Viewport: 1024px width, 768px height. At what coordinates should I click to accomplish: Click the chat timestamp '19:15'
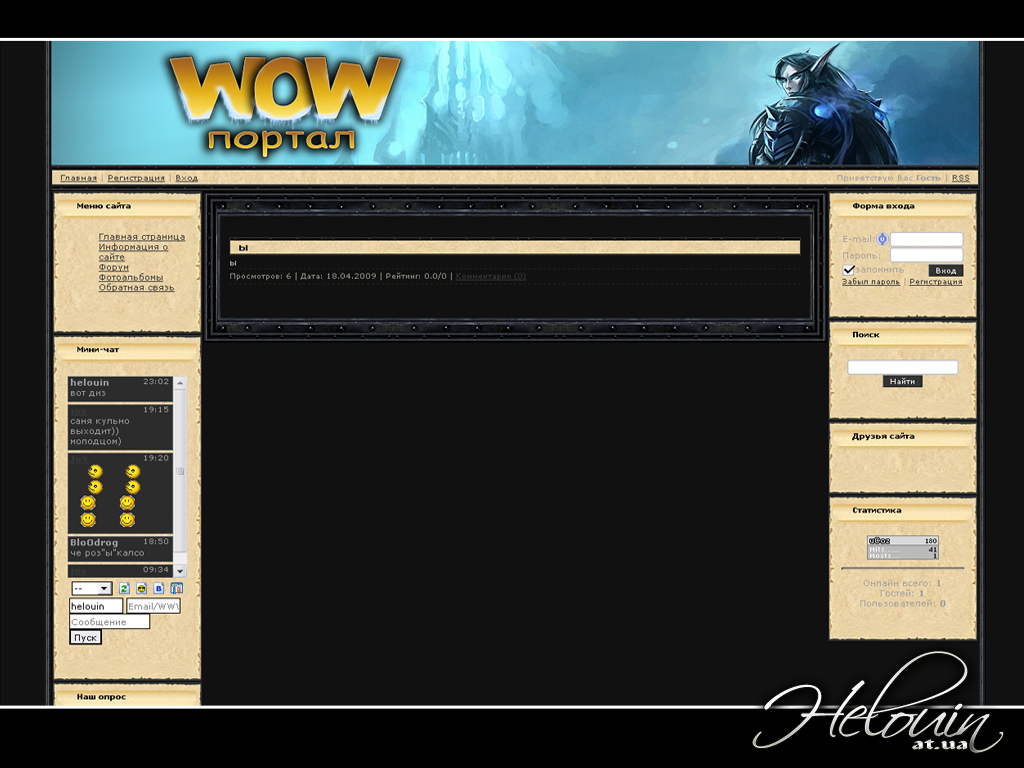156,409
